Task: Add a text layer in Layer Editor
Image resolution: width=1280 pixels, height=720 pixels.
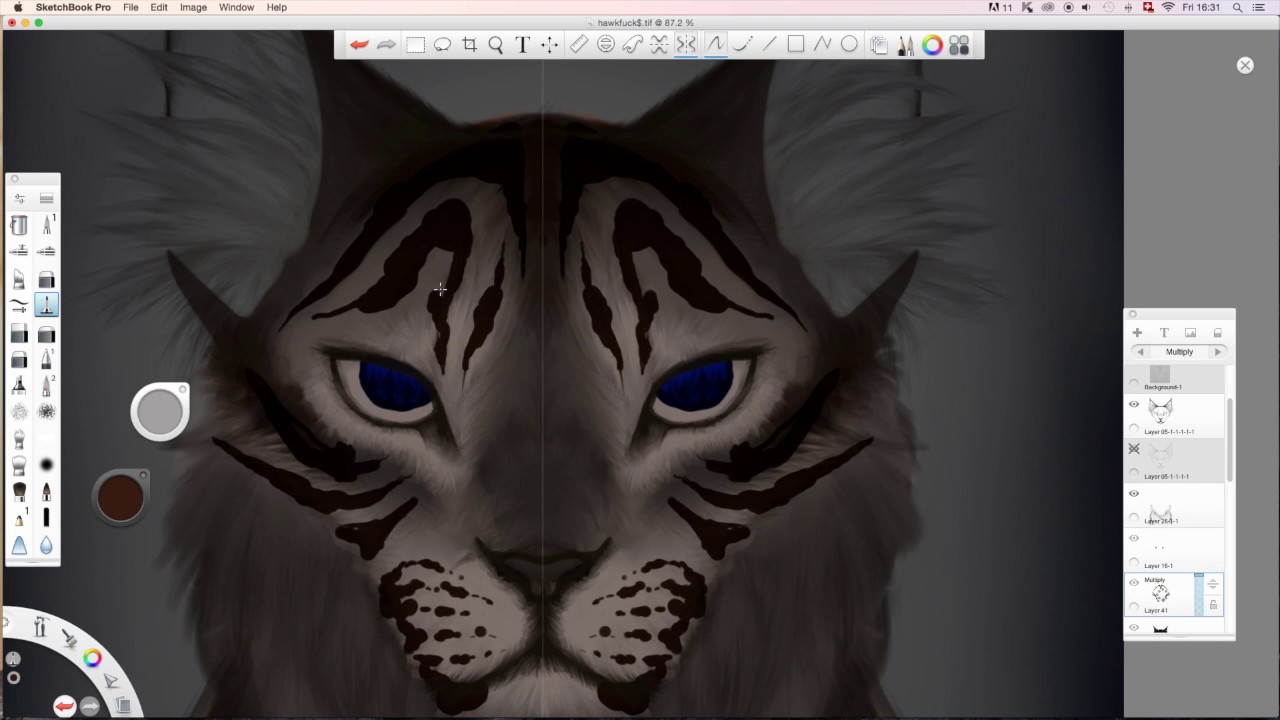Action: pos(1164,333)
